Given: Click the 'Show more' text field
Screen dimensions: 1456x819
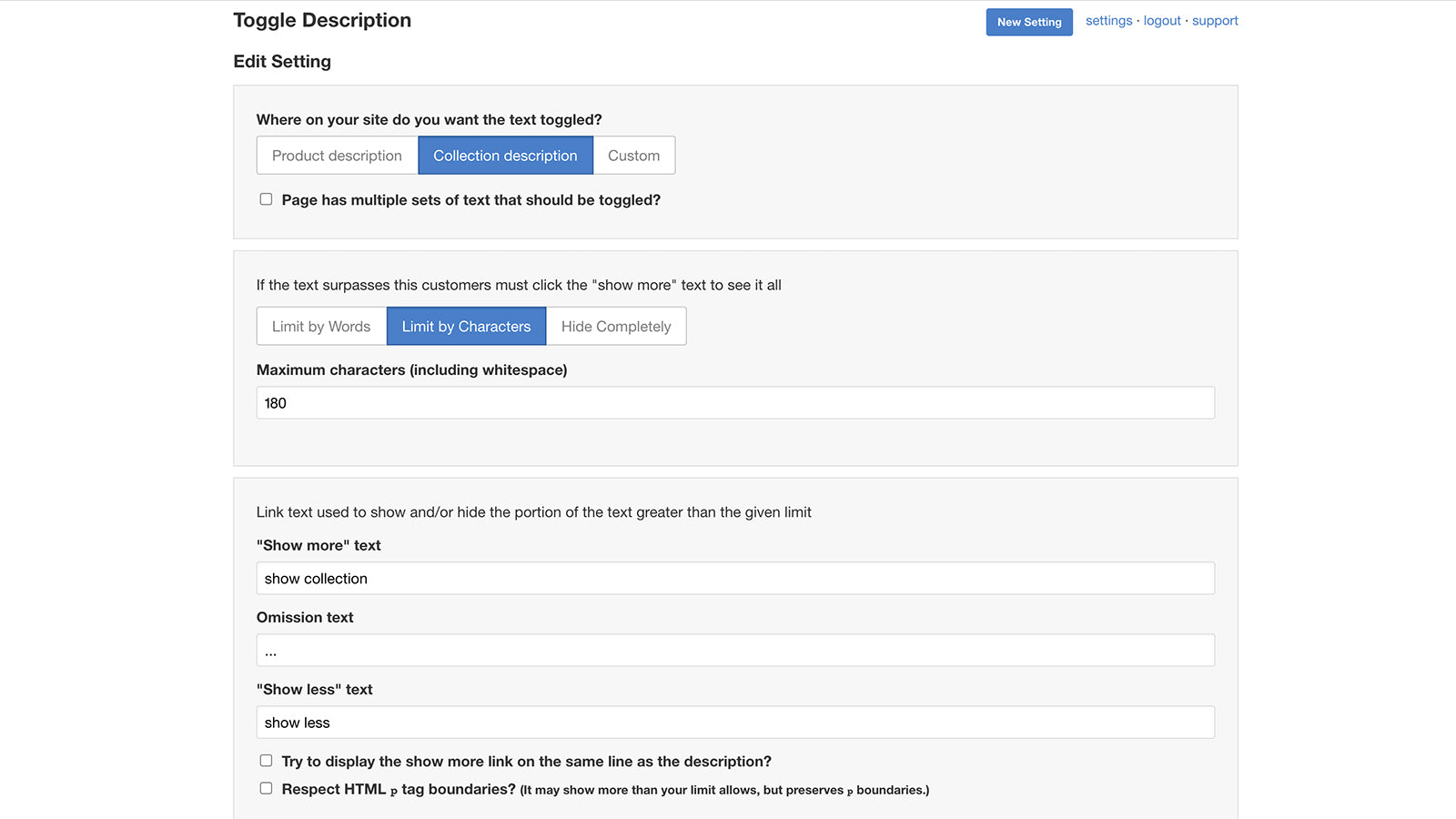Looking at the screenshot, I should point(735,578).
